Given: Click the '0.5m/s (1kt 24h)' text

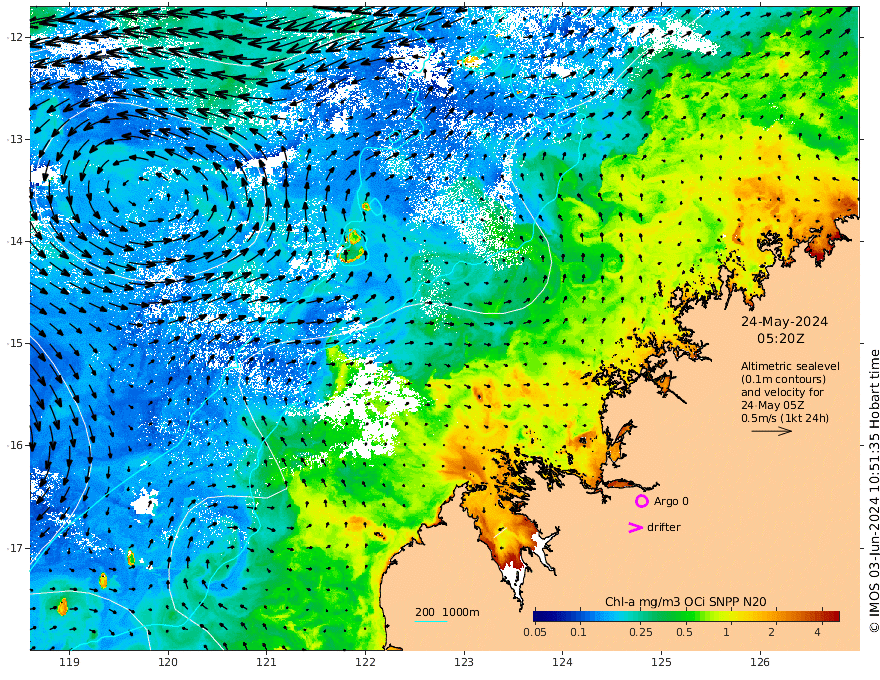Looking at the screenshot, I should (785, 418).
